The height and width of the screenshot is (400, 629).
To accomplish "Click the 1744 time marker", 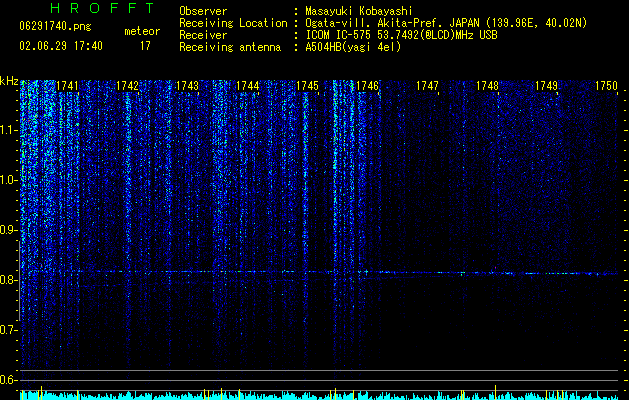I will pos(248,86).
